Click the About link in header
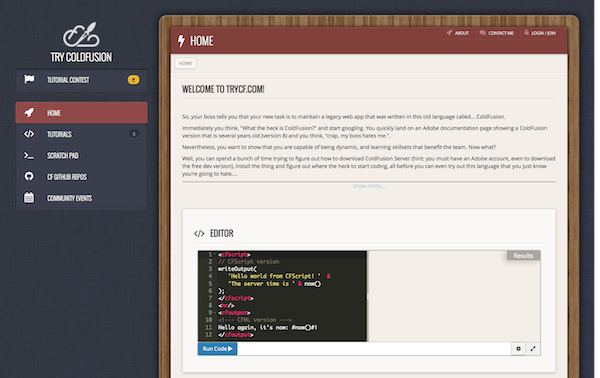This screenshot has height=378, width=600. pyautogui.click(x=462, y=33)
